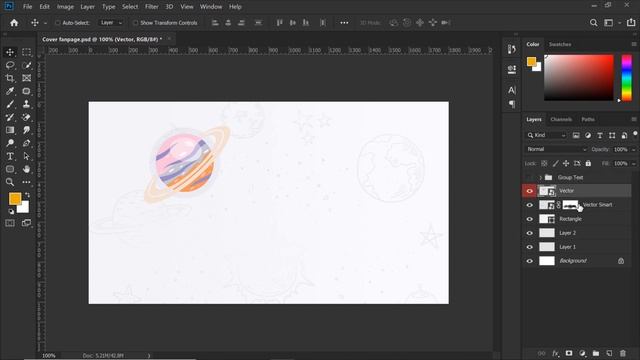This screenshot has height=360, width=640.
Task: Delete layer with trash icon
Action: pos(623,353)
